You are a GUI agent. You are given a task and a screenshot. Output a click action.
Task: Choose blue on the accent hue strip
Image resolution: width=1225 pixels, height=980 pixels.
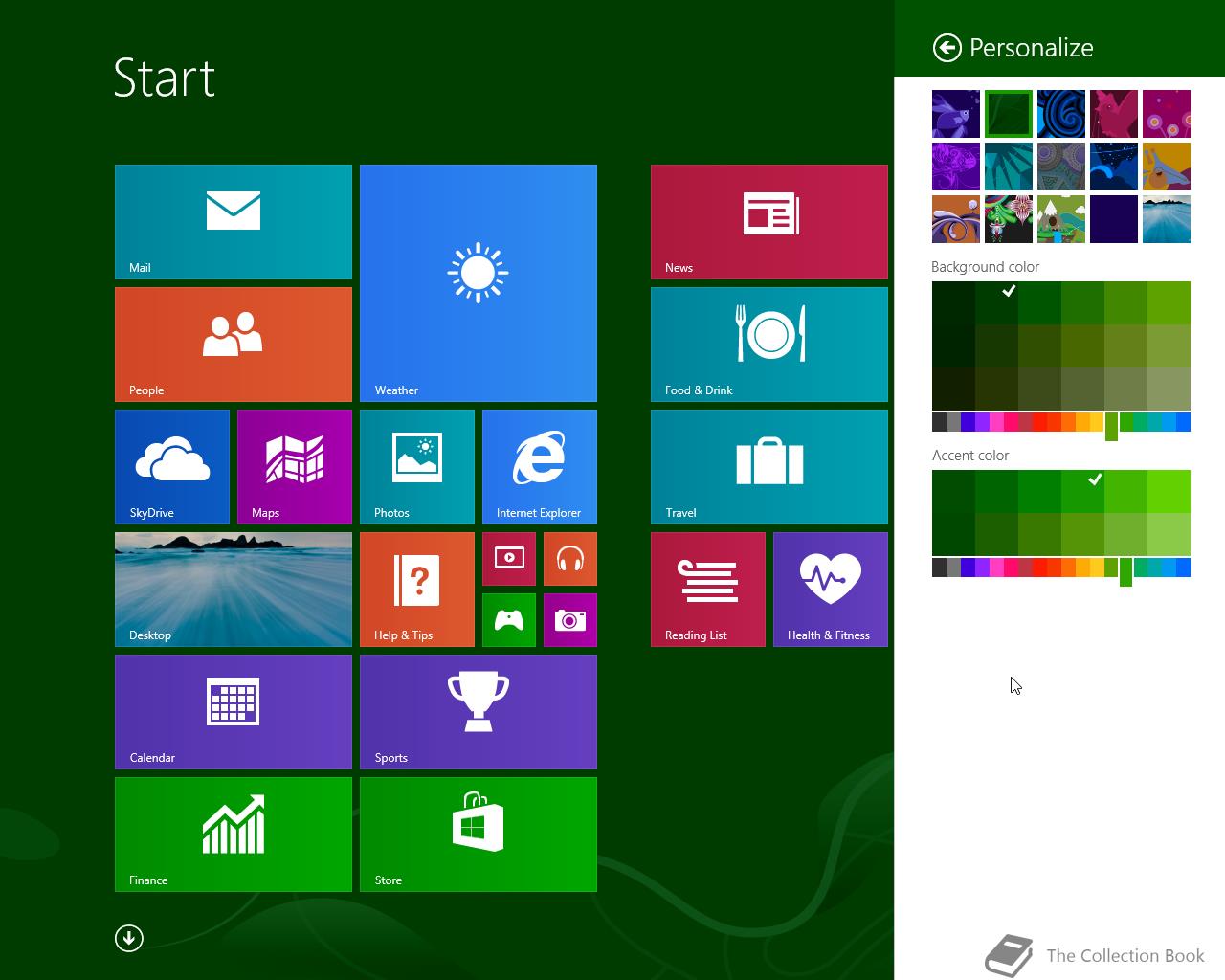pos(1183,568)
